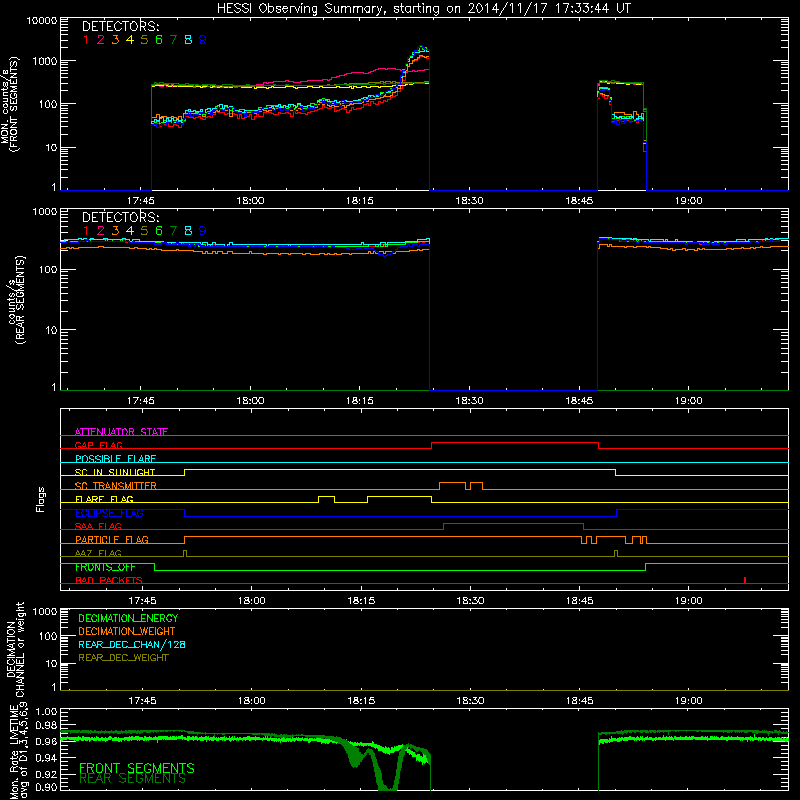Image resolution: width=800 pixels, height=800 pixels.
Task: Click the olive flag label above FRONTS_OFF
Action: click(98, 553)
